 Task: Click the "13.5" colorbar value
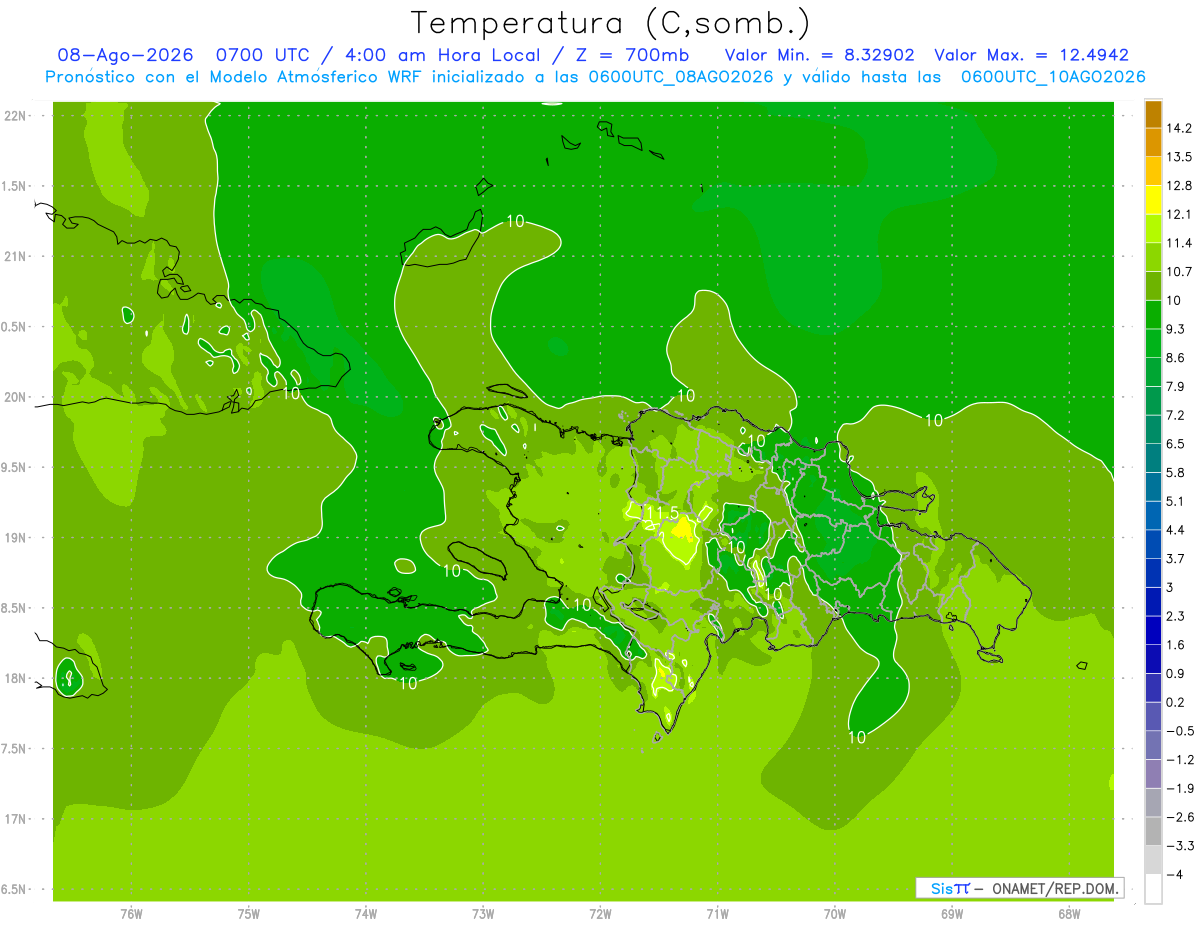[x=1181, y=157]
